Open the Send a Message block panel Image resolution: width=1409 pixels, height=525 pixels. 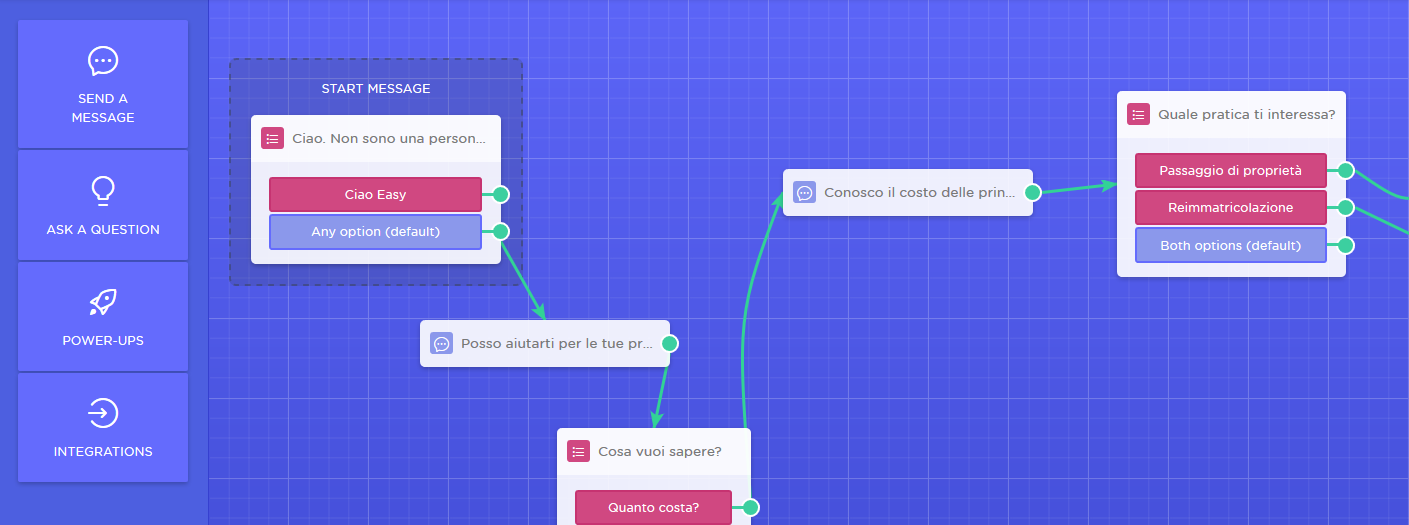pyautogui.click(x=103, y=84)
